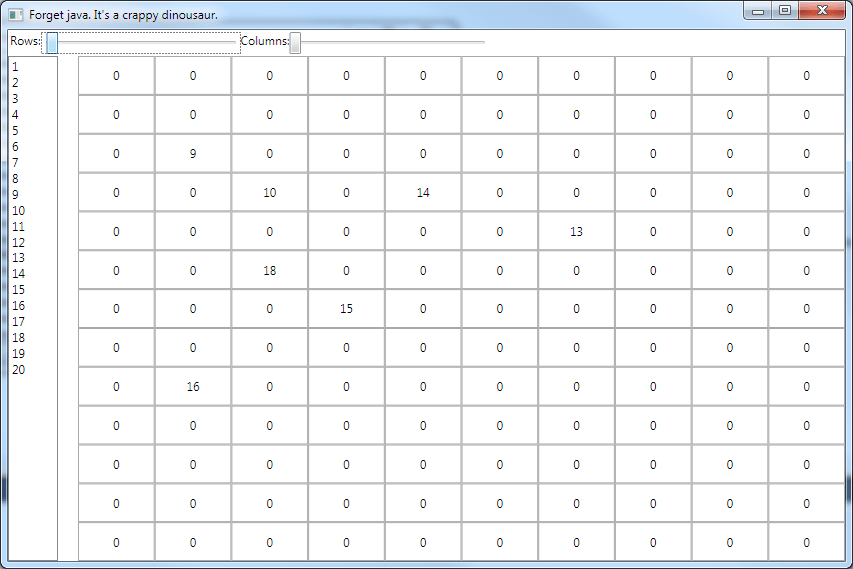Select item 5 in the list
853x569 pixels.
tap(33, 131)
